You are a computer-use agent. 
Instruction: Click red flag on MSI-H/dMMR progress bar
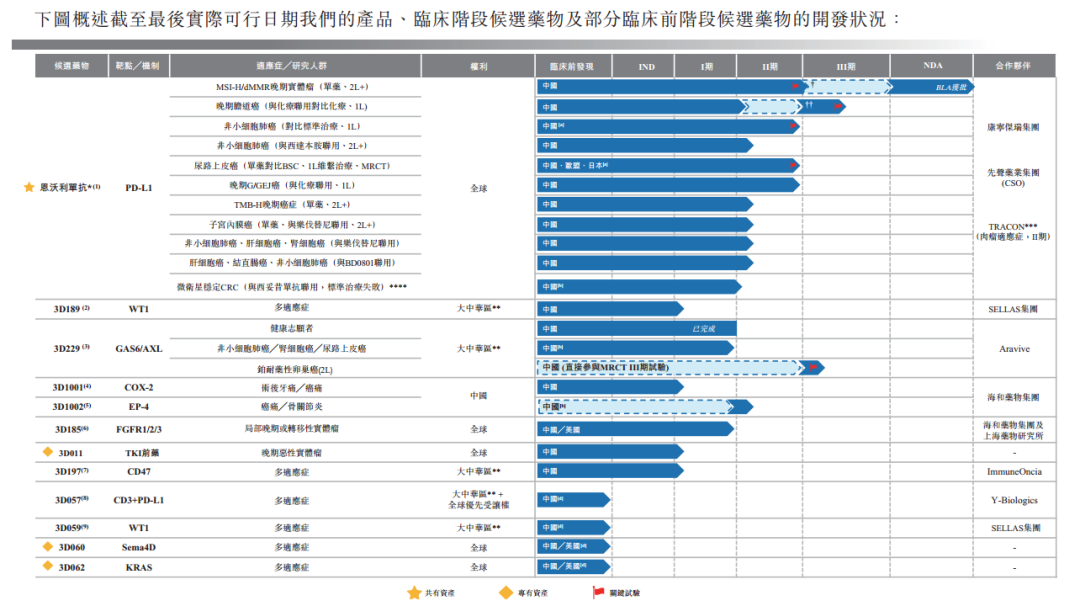[796, 87]
